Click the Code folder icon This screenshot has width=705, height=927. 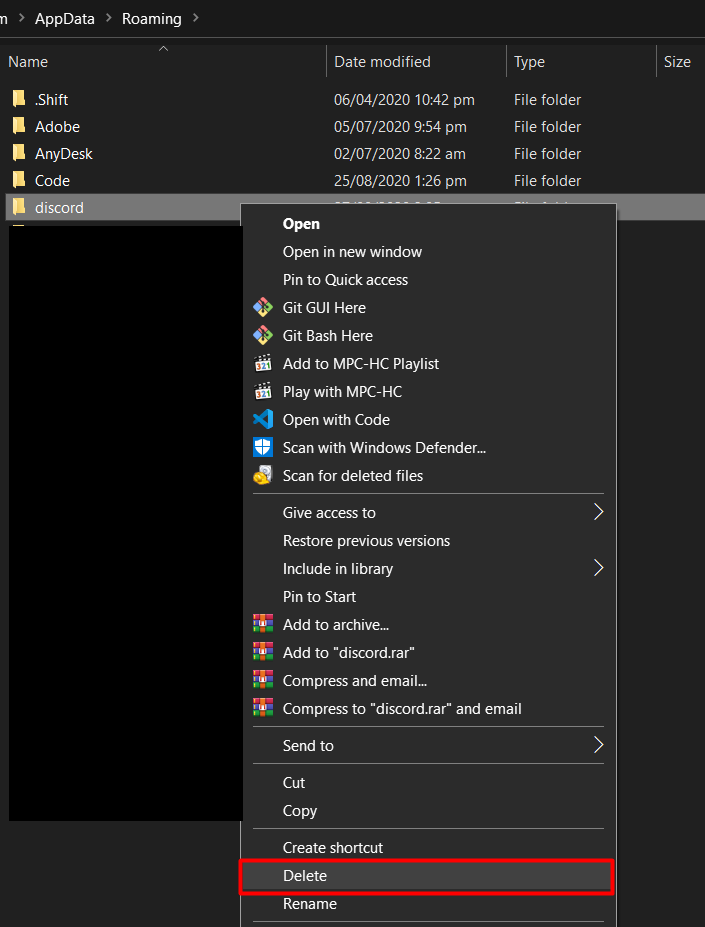tap(19, 179)
